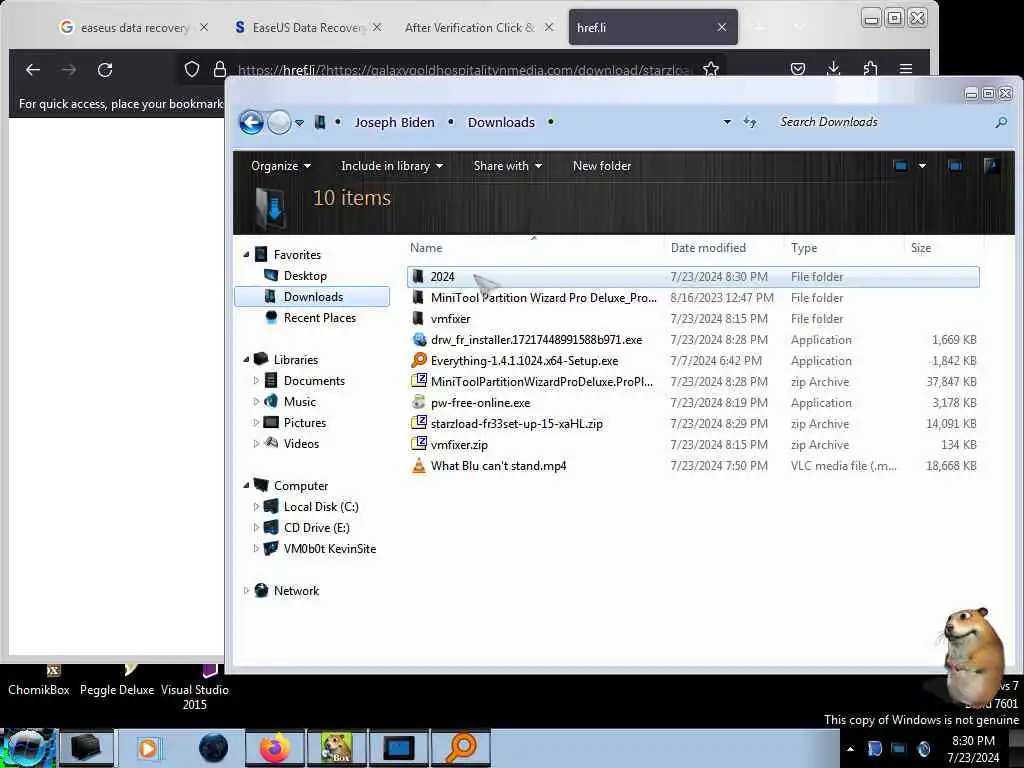Sort by Size column header
The image size is (1024, 768).
point(921,248)
